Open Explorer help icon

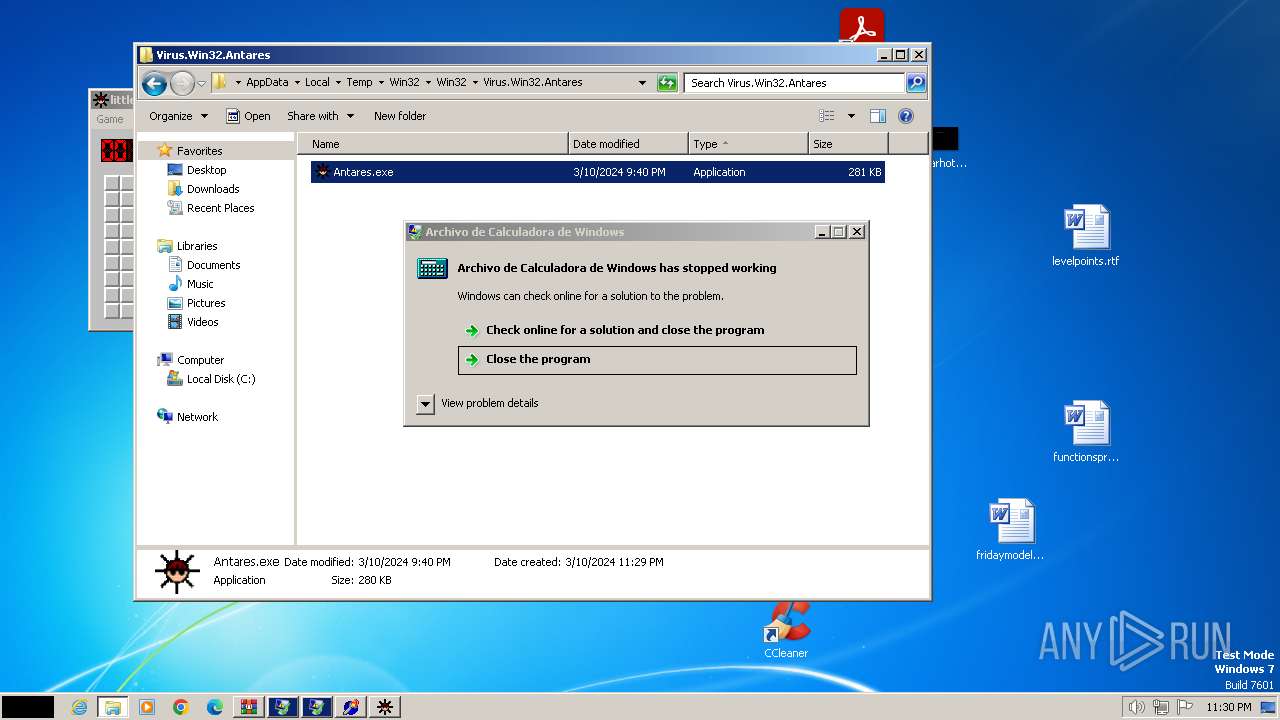pyautogui.click(x=906, y=116)
